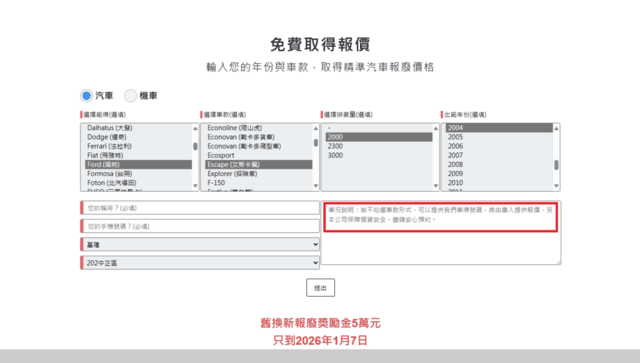Choose Econovan 載卡多廂型車 model

(x=258, y=146)
